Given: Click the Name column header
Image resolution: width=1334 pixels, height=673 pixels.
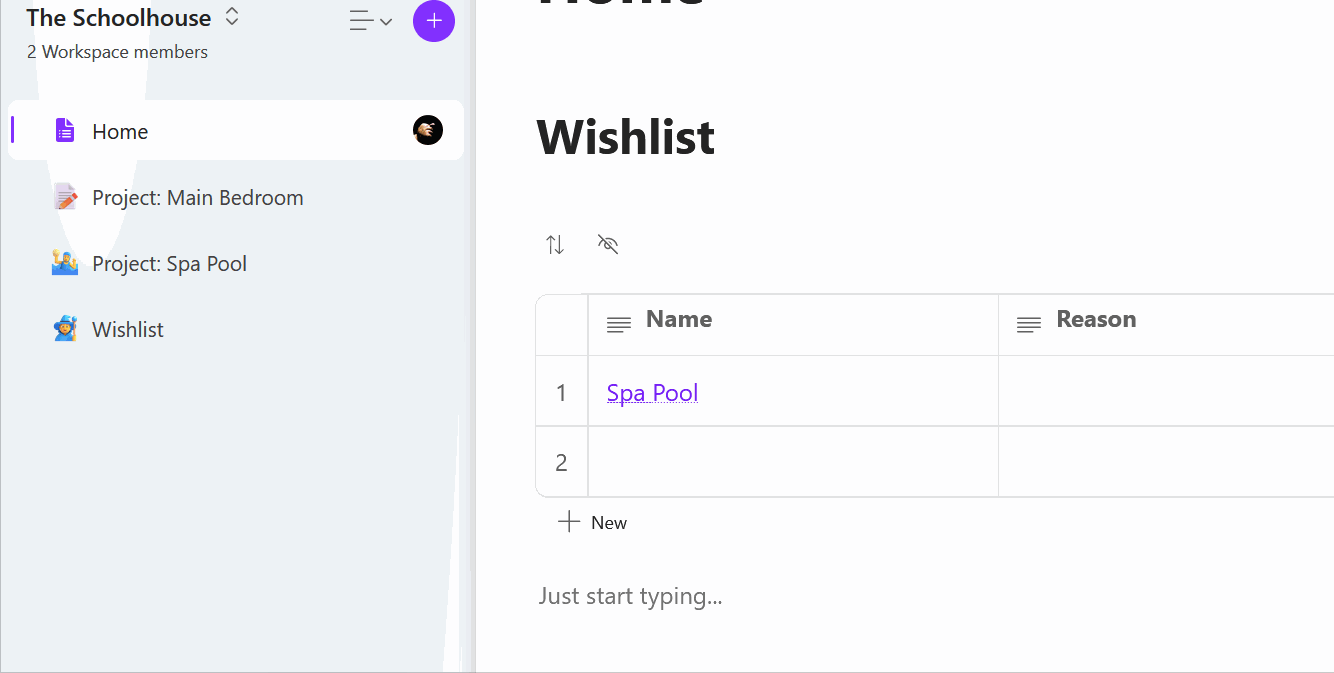Looking at the screenshot, I should click(x=679, y=320).
